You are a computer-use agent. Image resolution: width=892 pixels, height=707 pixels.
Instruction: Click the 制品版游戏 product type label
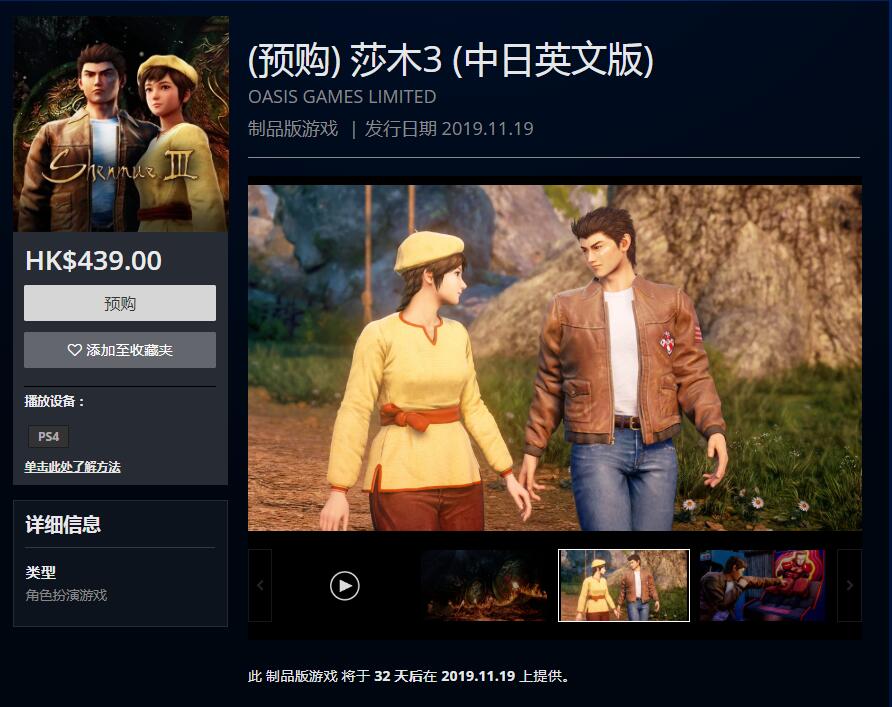293,129
